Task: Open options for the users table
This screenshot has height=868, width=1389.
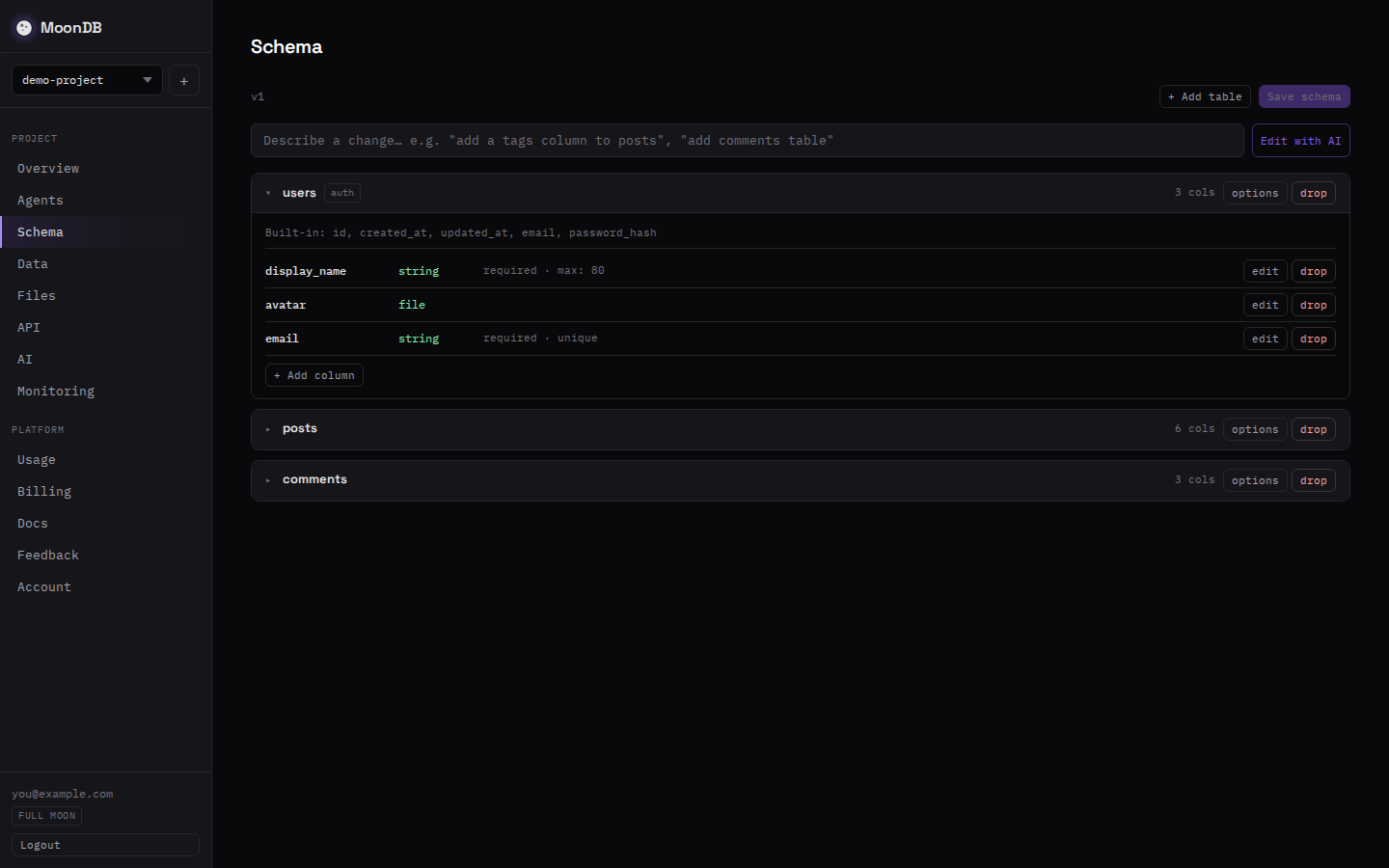Action: 1255,193
